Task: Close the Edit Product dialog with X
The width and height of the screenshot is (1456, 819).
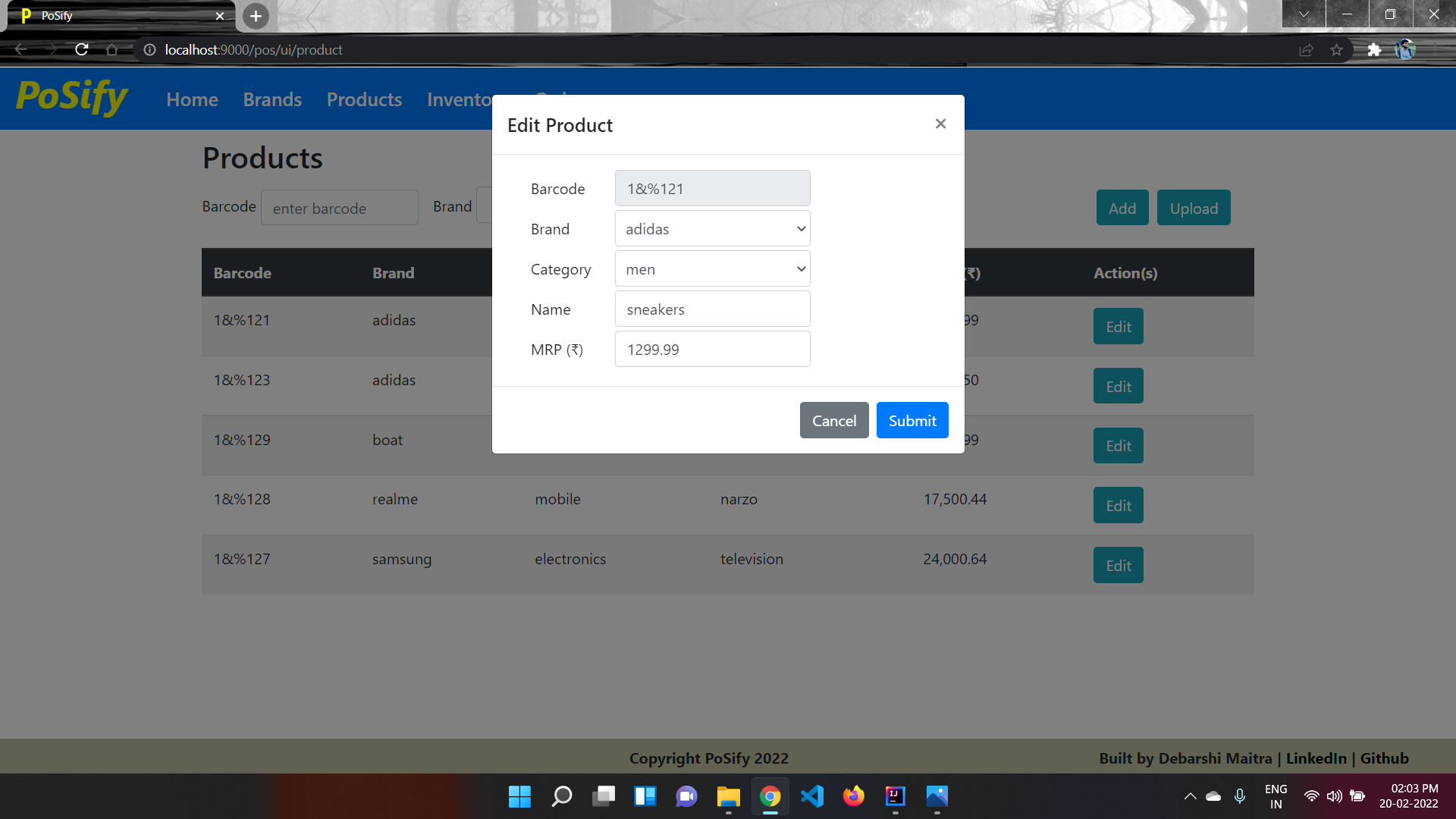Action: 940,124
